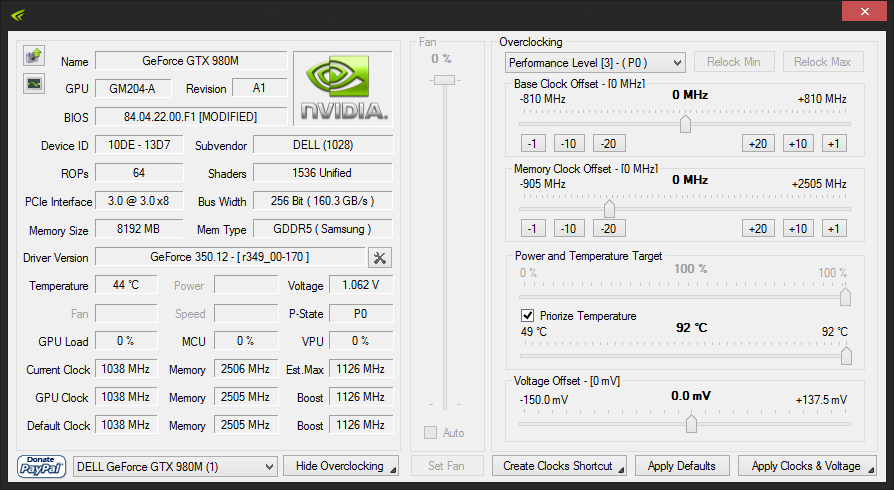Click the power target slider handle
This screenshot has width=894, height=490.
click(845, 297)
